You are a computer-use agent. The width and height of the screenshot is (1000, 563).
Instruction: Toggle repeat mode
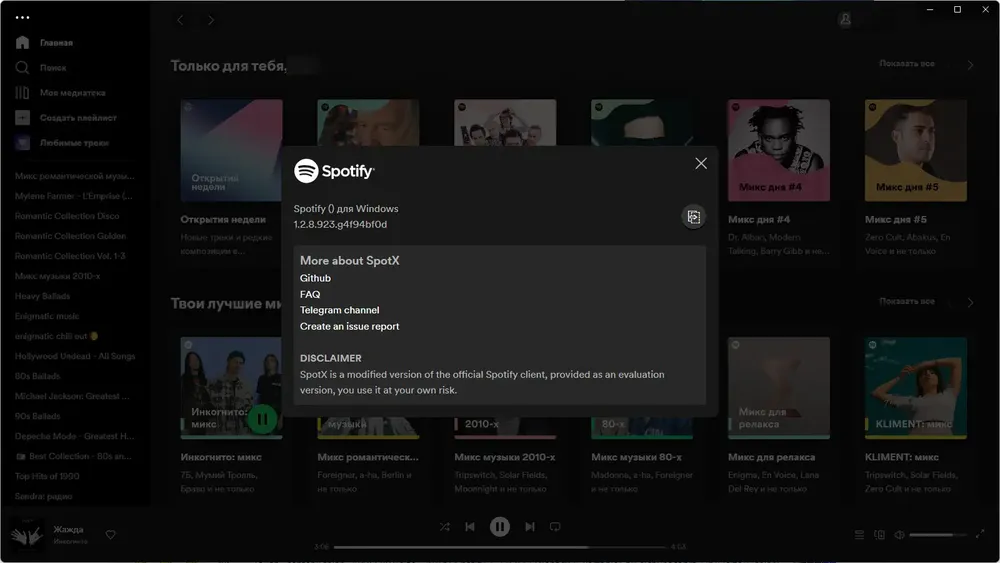point(555,527)
